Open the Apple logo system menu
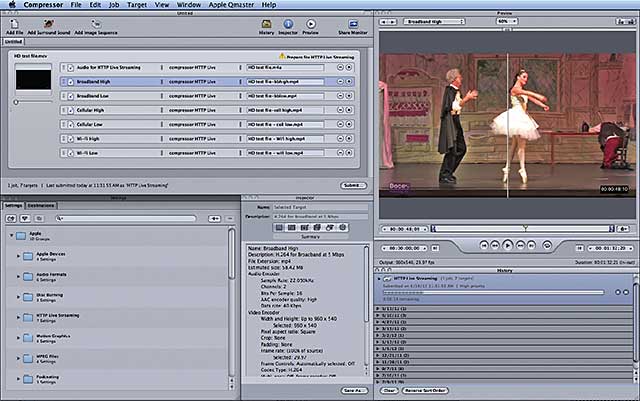The image size is (640, 401). pos(12,4)
